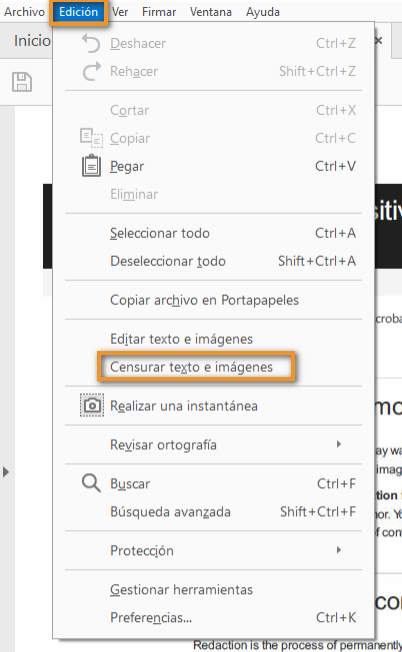The height and width of the screenshot is (652, 402).
Task: Open the Ayuda menu
Action: (x=263, y=12)
